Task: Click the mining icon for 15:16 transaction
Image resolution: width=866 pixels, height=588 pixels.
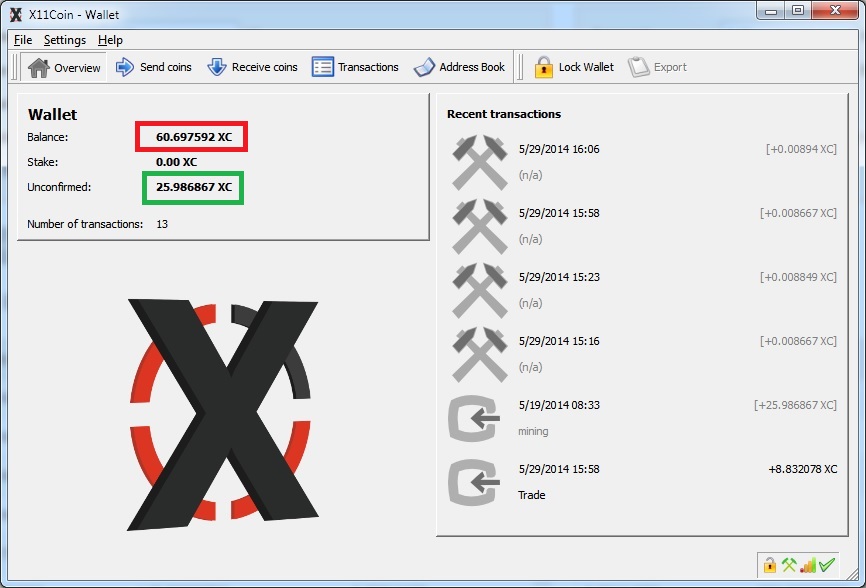Action: click(479, 354)
